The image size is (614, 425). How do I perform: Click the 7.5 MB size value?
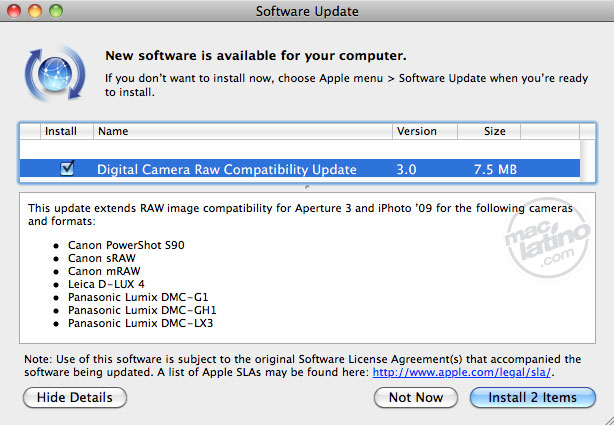coord(495,169)
